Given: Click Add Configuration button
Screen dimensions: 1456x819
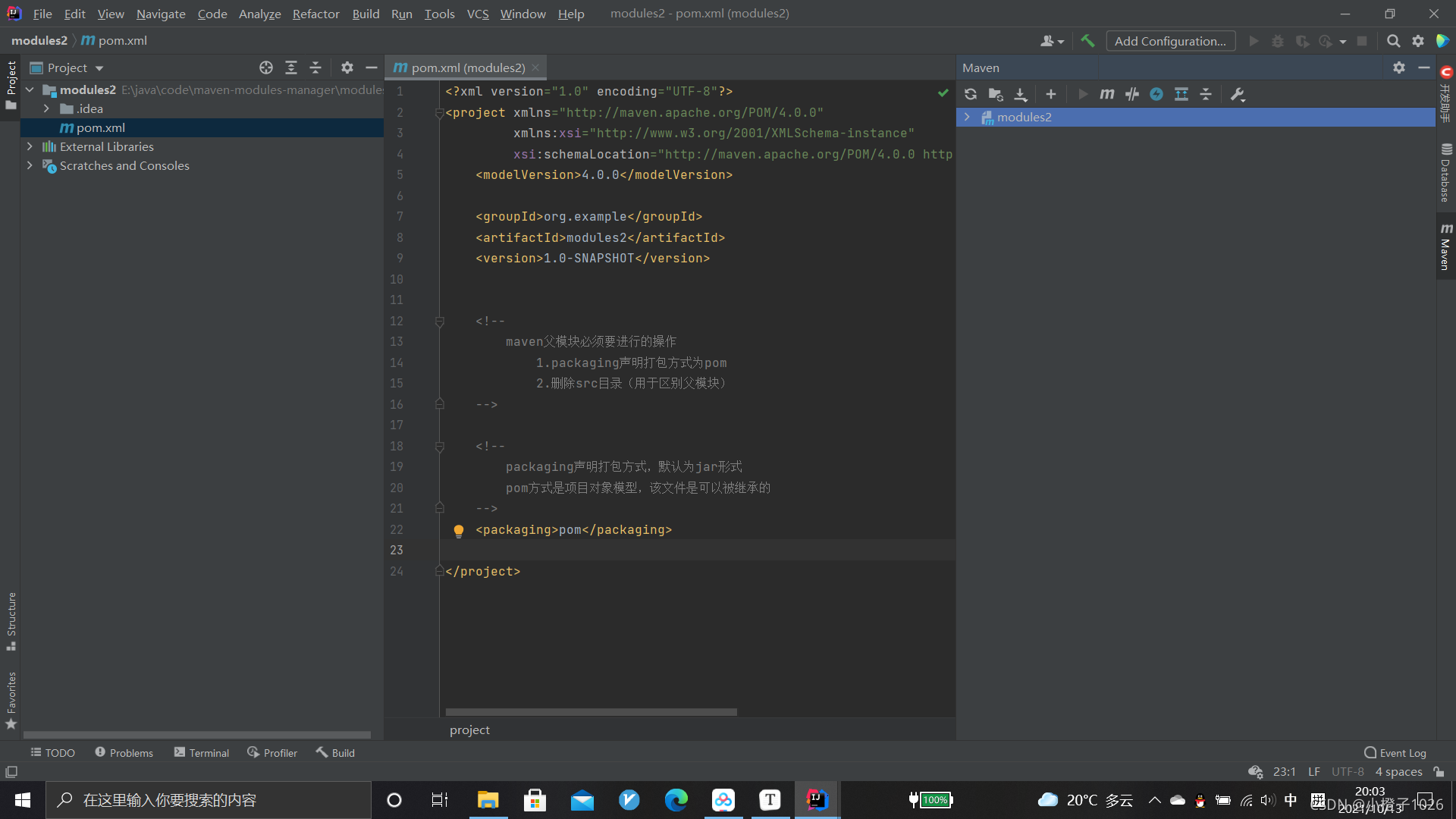Looking at the screenshot, I should coord(1170,41).
